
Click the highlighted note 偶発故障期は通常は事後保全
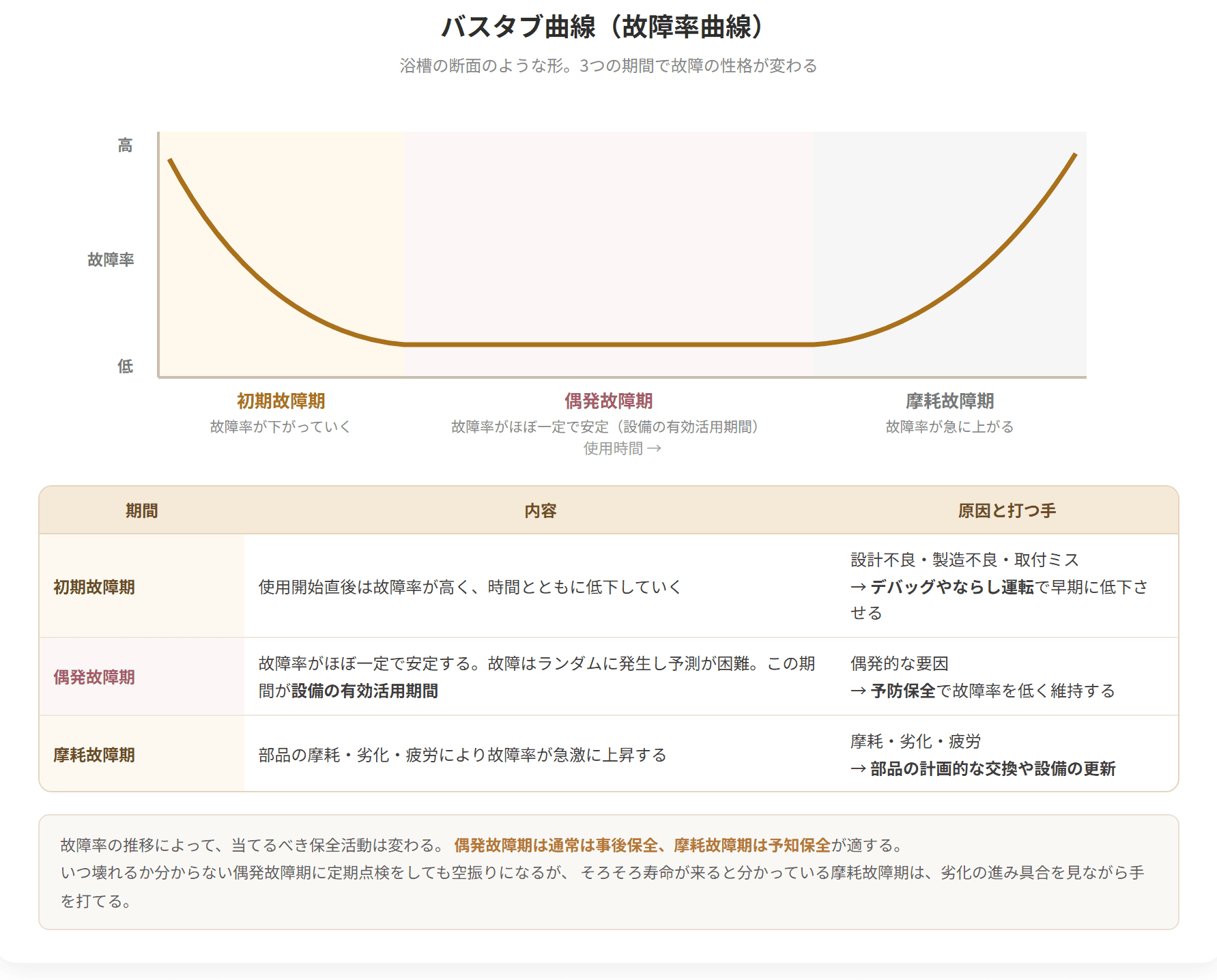pos(642,845)
